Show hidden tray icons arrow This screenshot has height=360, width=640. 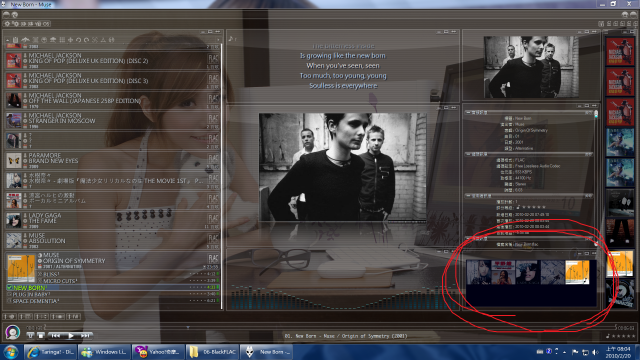point(564,352)
